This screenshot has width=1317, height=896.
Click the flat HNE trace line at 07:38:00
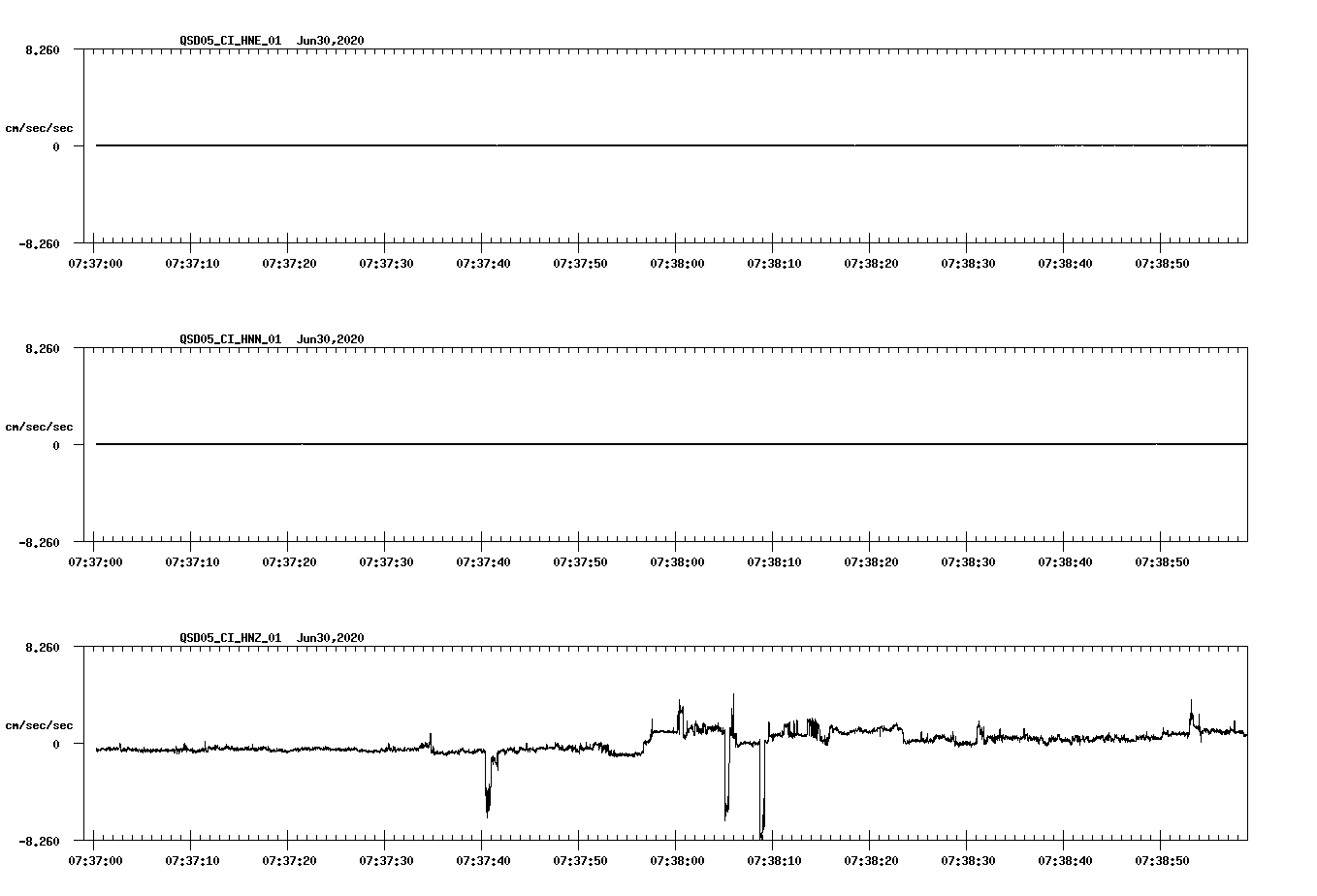click(677, 145)
